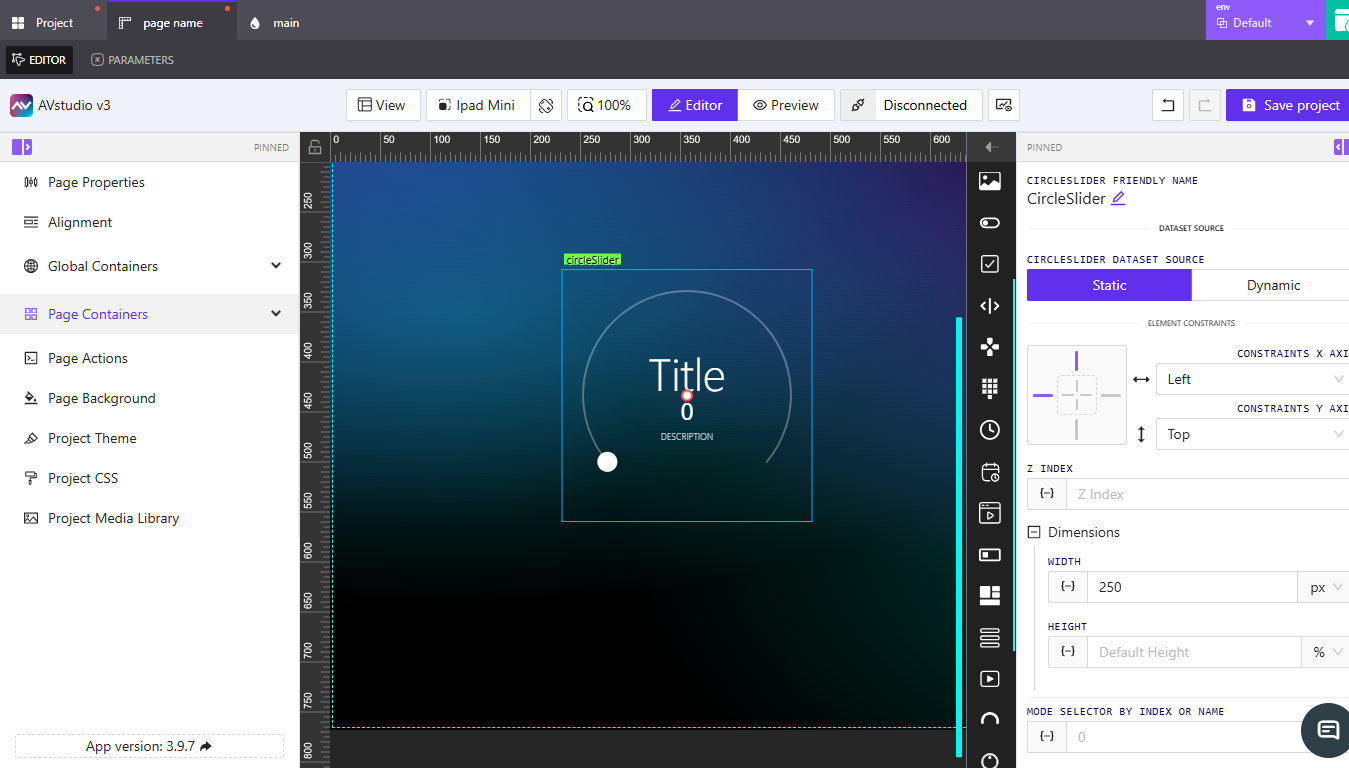Select the Calendar widget in the palette
The image size is (1349, 768).
coord(990,472)
